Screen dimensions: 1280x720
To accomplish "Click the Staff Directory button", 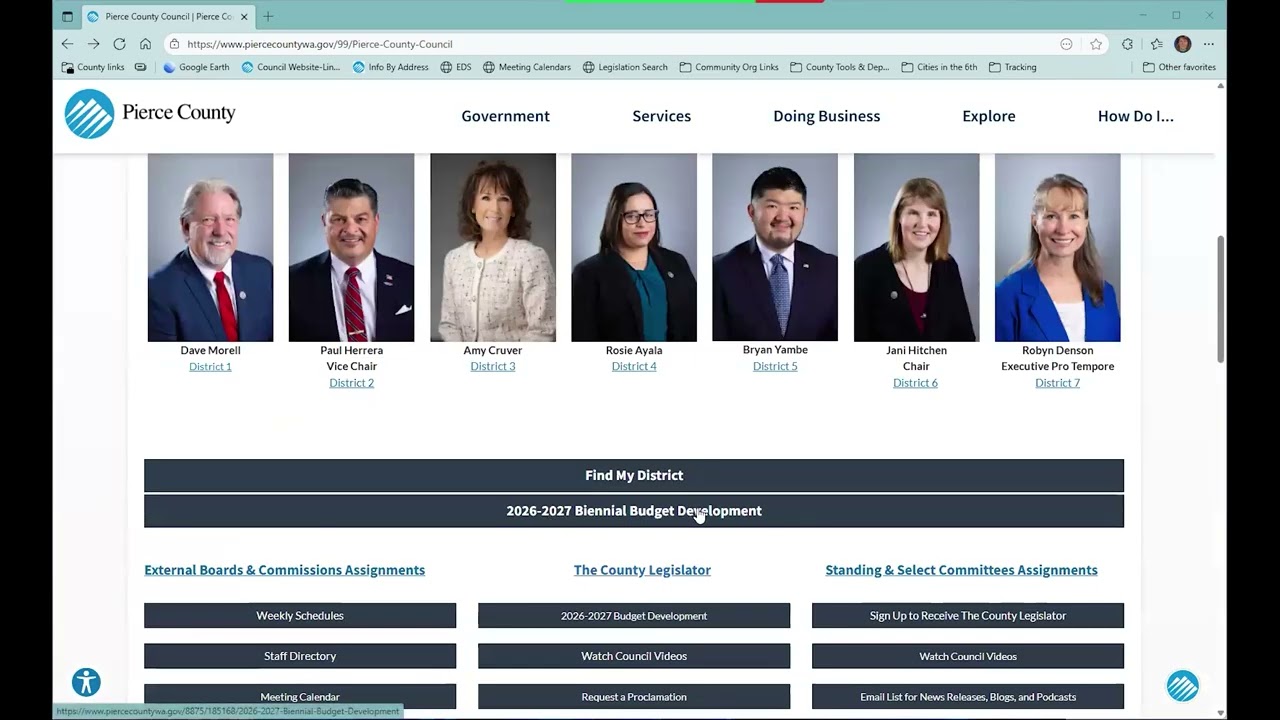I will tap(300, 656).
